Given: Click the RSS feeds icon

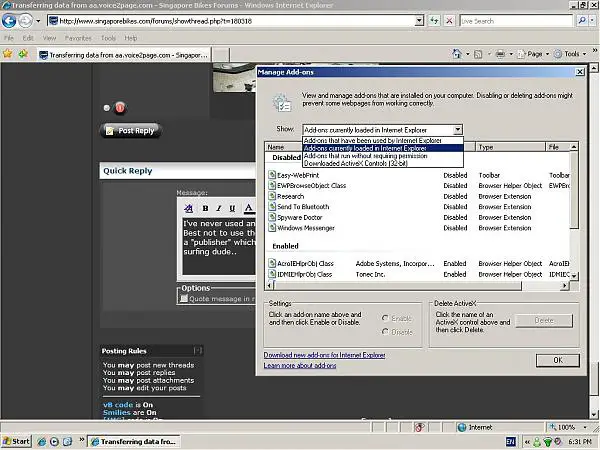Looking at the screenshot, I should [478, 54].
